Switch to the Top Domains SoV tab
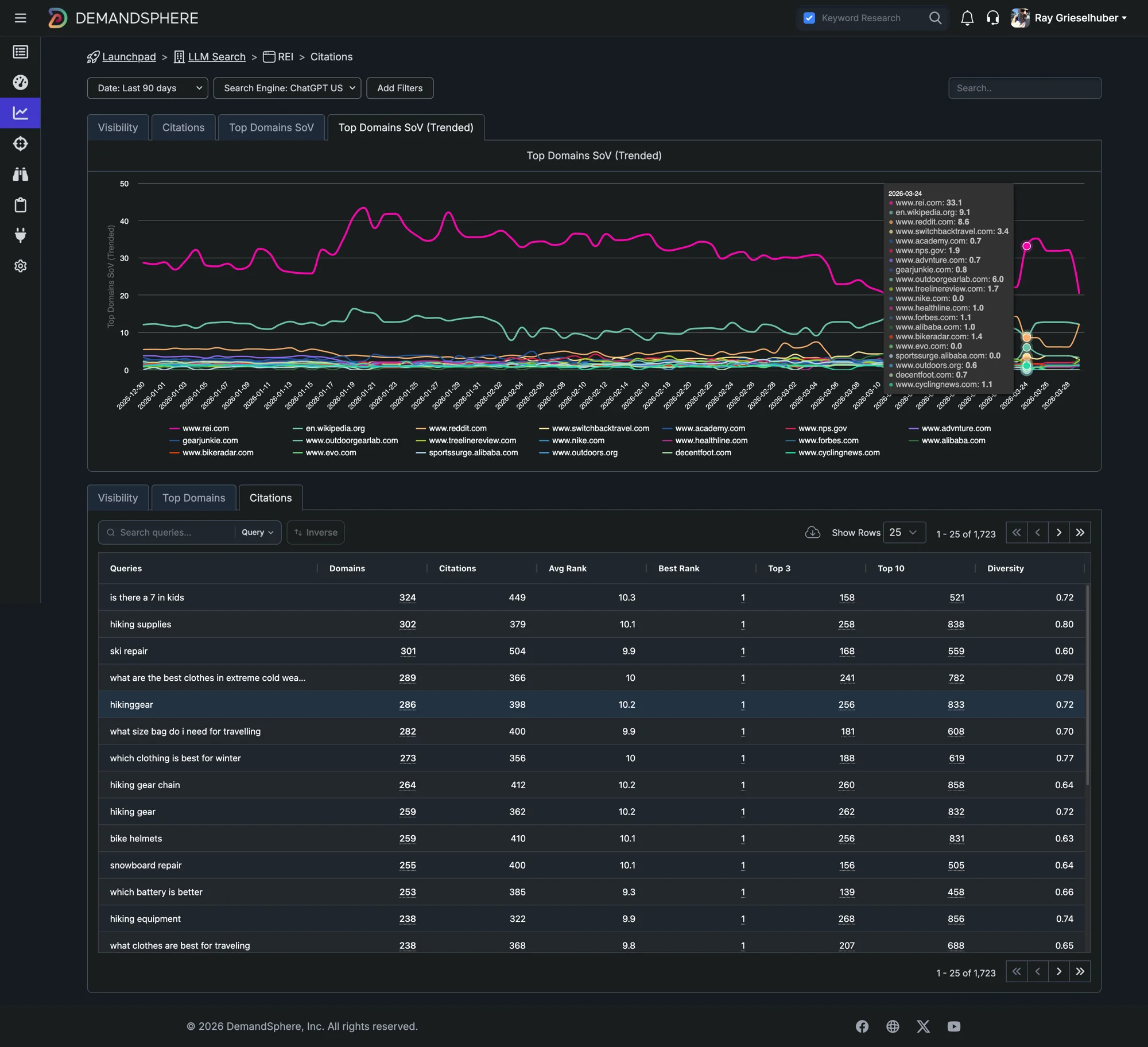 (x=271, y=127)
